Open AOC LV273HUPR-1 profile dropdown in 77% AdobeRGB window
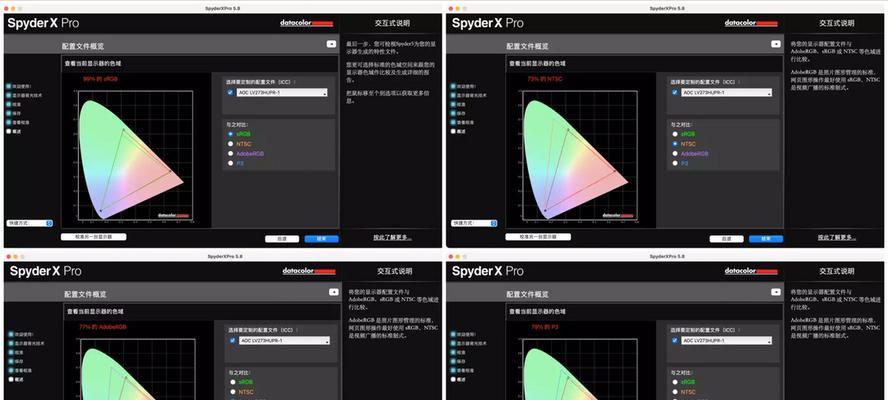 pos(284,341)
